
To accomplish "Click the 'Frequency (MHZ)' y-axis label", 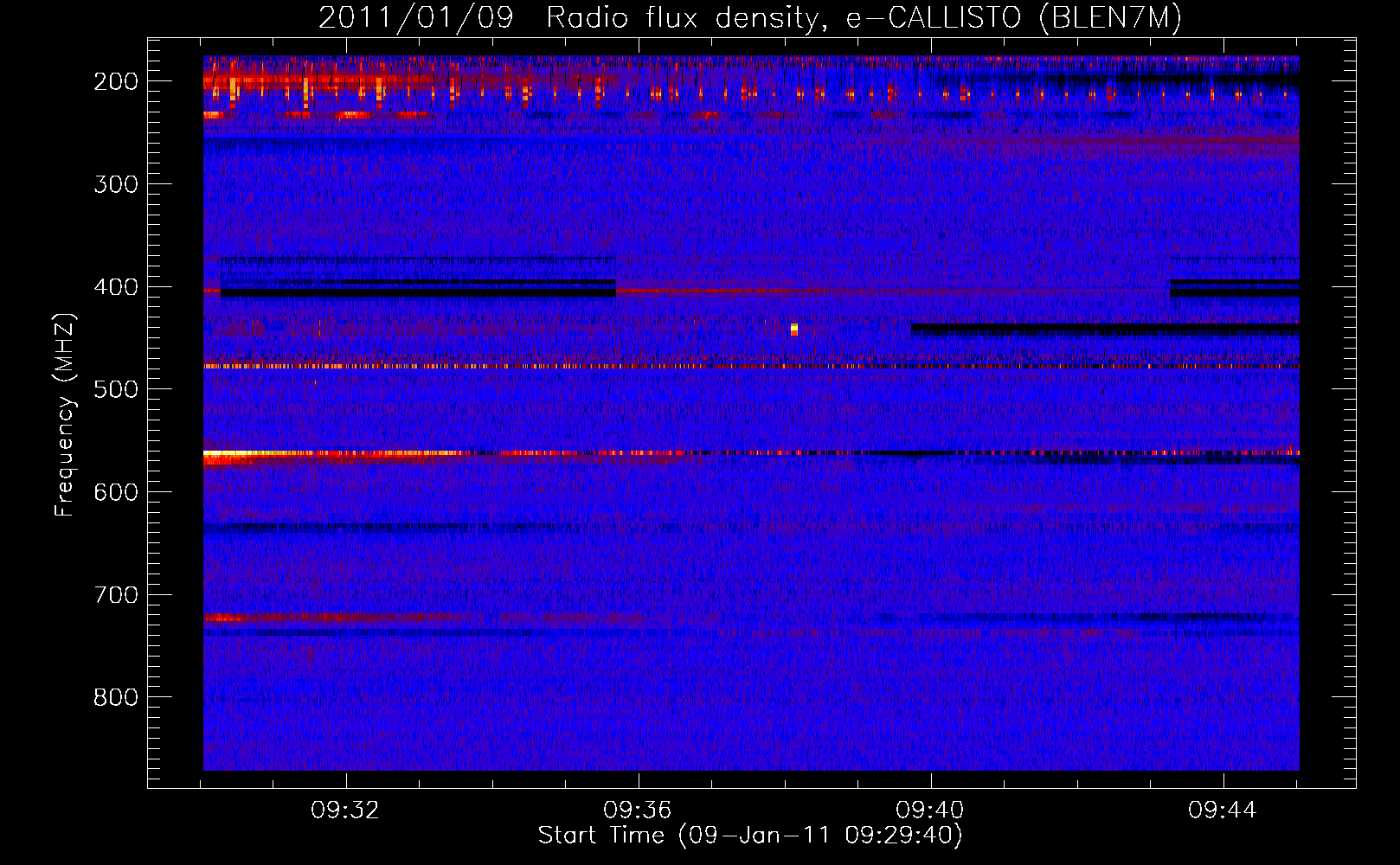I will pos(64,414).
